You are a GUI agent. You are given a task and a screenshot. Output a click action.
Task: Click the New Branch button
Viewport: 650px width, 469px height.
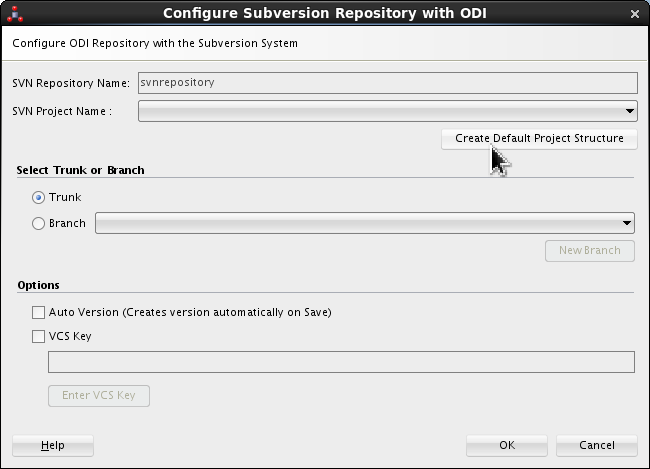coord(589,250)
